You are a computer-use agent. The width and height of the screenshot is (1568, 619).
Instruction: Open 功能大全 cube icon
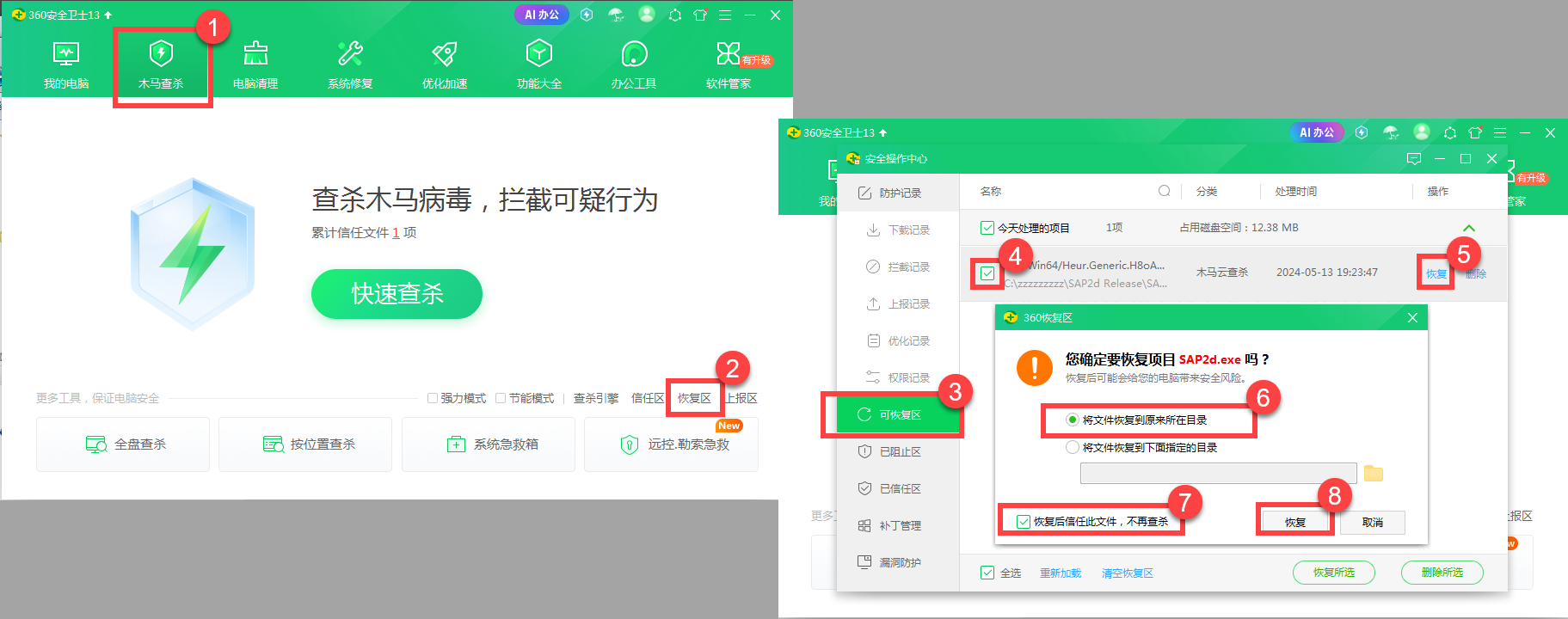click(539, 55)
